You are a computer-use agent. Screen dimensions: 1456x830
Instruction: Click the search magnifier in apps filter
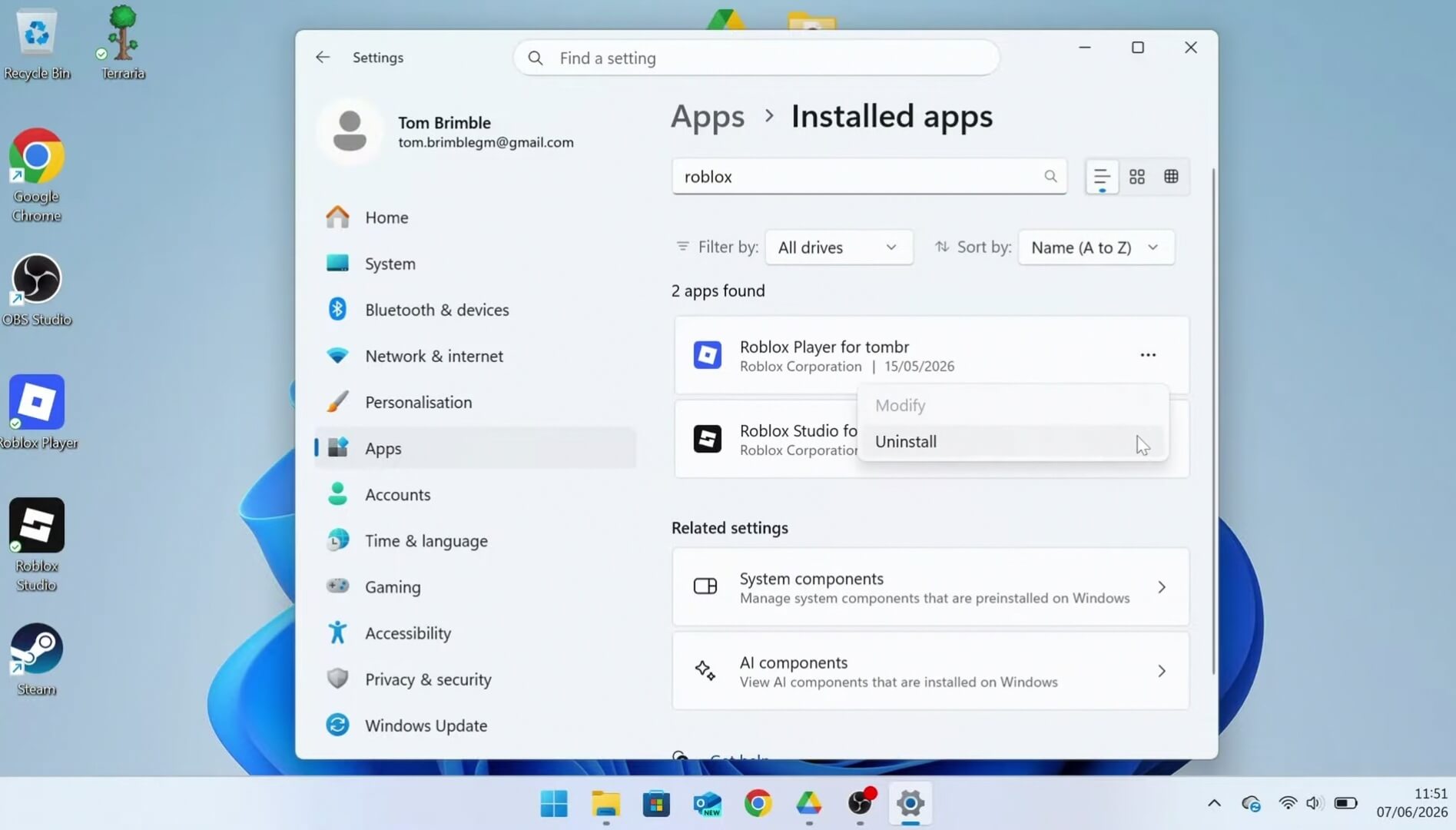tap(1050, 177)
